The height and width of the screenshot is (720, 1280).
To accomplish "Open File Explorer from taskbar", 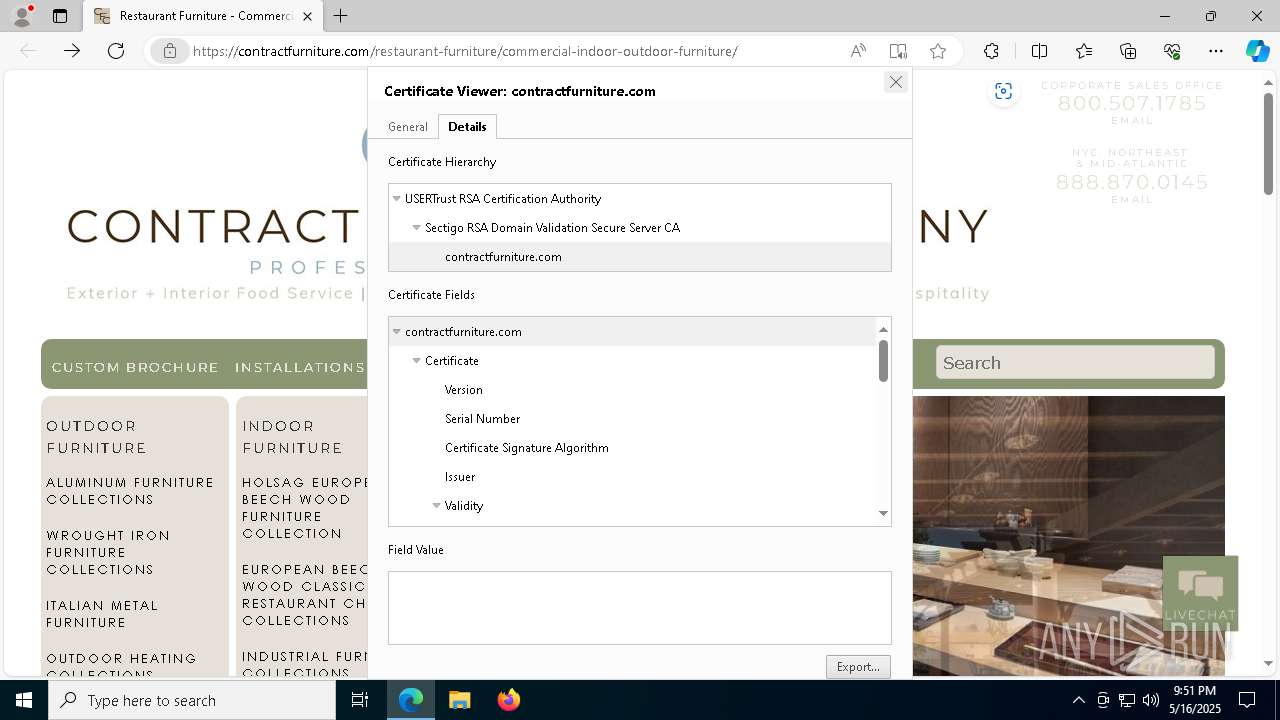I will tap(460, 700).
